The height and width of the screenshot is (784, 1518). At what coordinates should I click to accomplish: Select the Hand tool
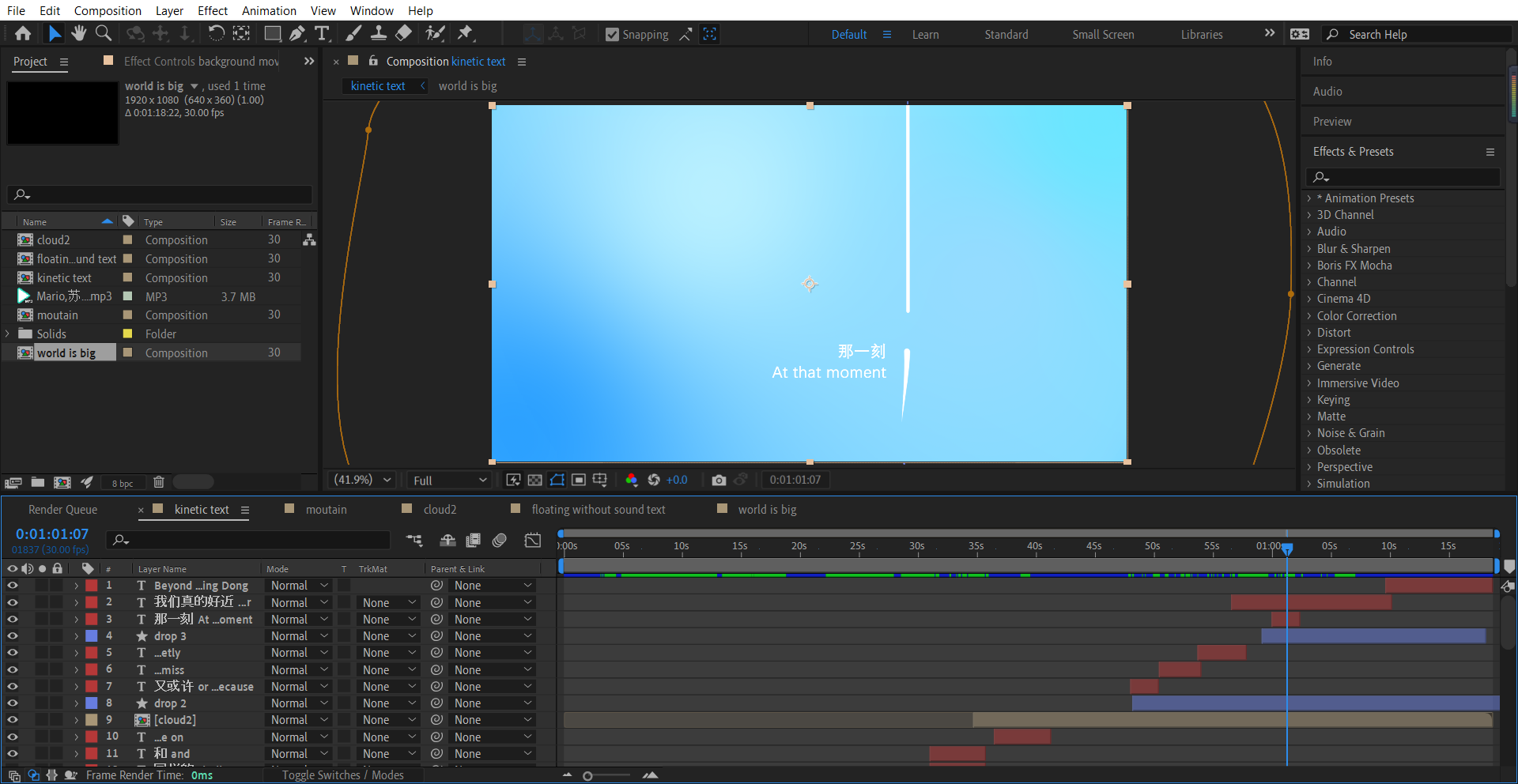(78, 33)
